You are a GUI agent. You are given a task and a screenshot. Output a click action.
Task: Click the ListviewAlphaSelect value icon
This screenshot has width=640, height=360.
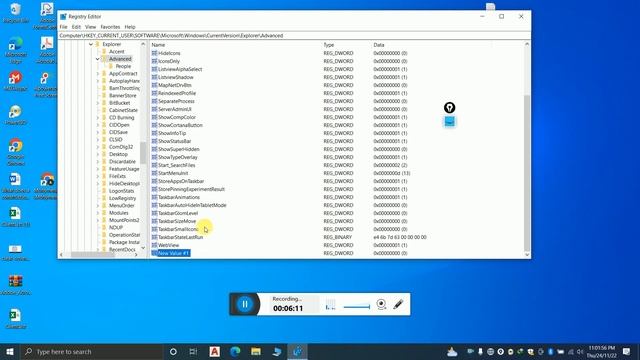point(154,69)
